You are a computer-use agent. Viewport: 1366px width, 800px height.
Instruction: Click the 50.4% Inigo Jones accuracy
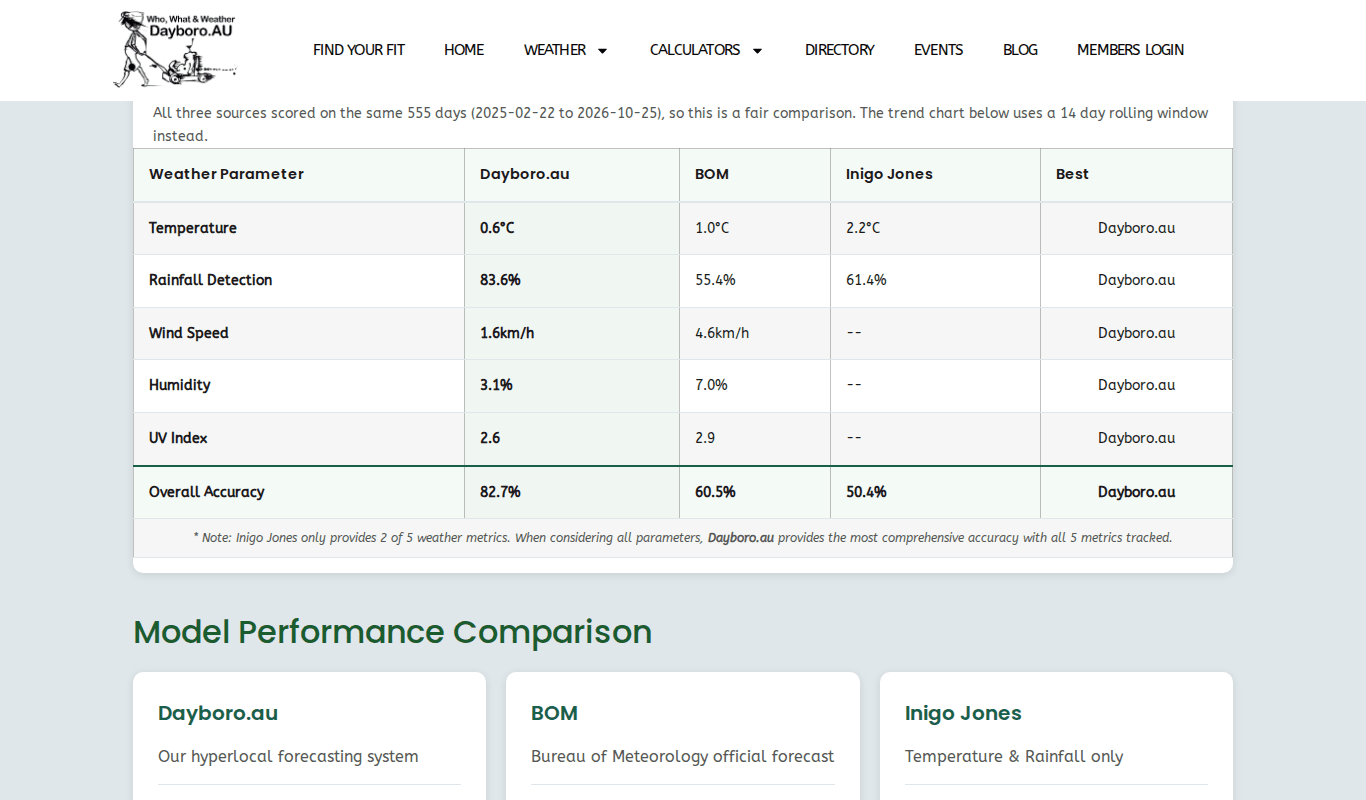pos(866,492)
